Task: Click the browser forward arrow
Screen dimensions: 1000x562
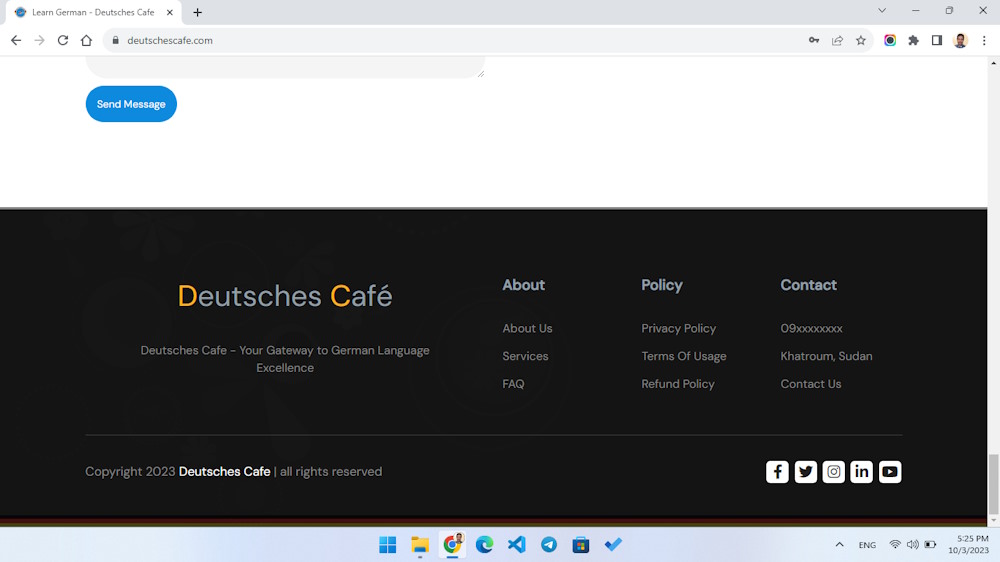Action: pyautogui.click(x=40, y=40)
